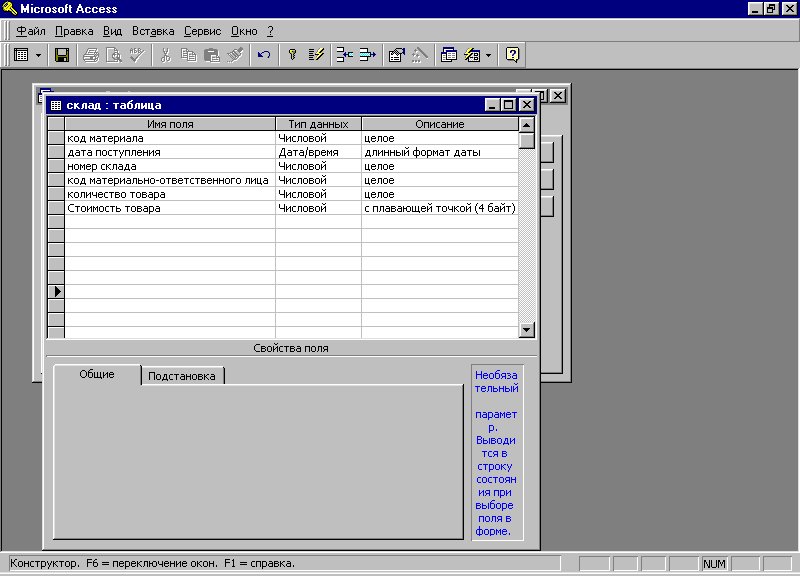Click description 'длинный формат даты'
Screen dimensions: 800x576
tap(440, 152)
